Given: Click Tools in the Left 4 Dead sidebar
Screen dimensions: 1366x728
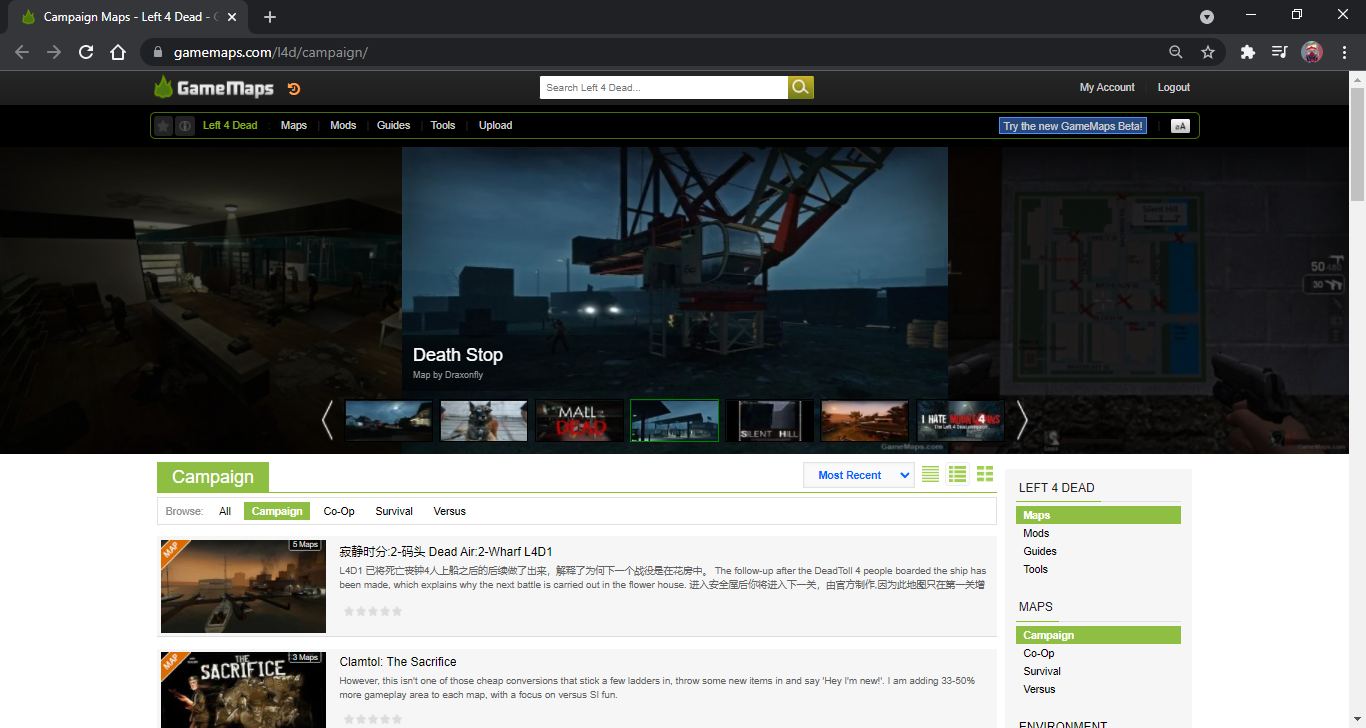Looking at the screenshot, I should [1036, 569].
